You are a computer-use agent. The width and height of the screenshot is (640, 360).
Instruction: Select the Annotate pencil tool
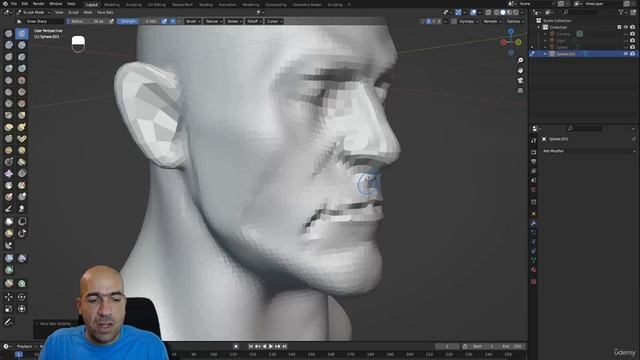[x=9, y=322]
